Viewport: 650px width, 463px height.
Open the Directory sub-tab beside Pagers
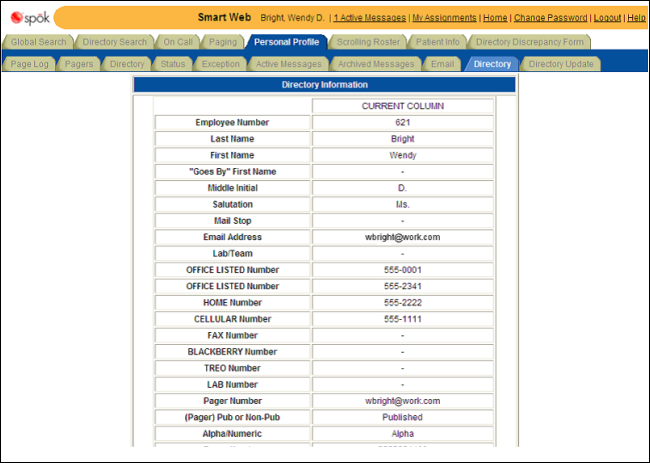pyautogui.click(x=127, y=64)
